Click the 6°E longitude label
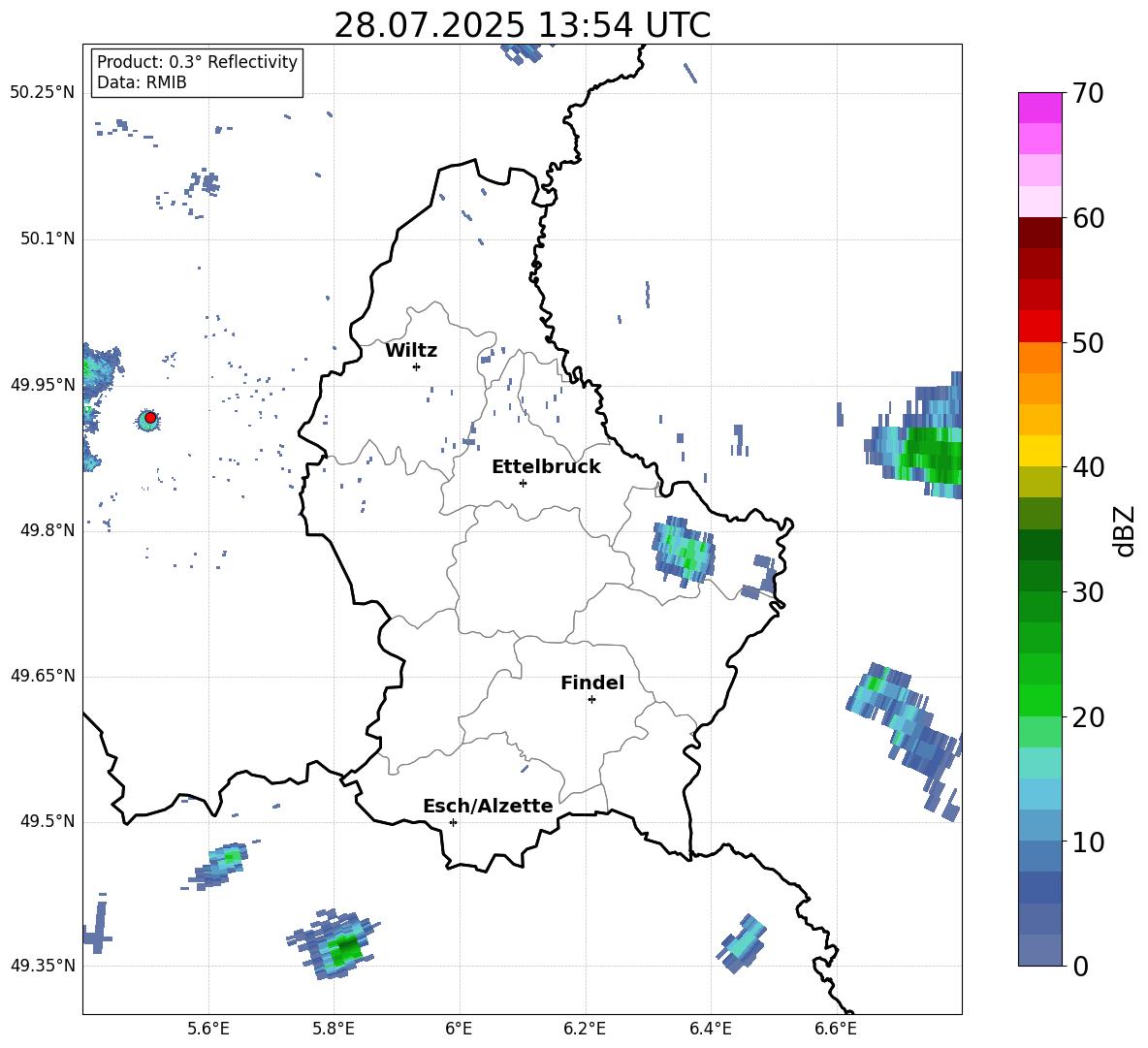The image size is (1148, 1048). pyautogui.click(x=459, y=1030)
